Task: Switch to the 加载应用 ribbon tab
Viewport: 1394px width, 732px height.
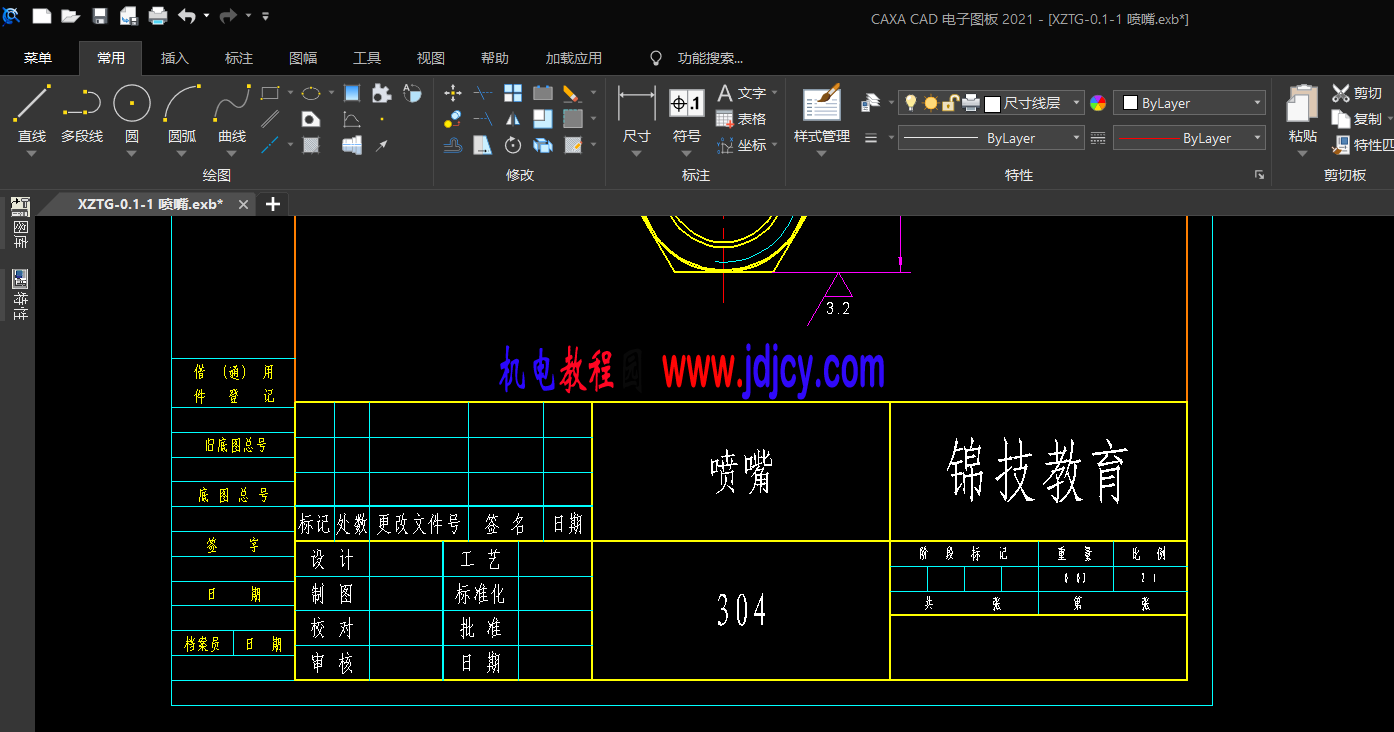Action: tap(574, 58)
